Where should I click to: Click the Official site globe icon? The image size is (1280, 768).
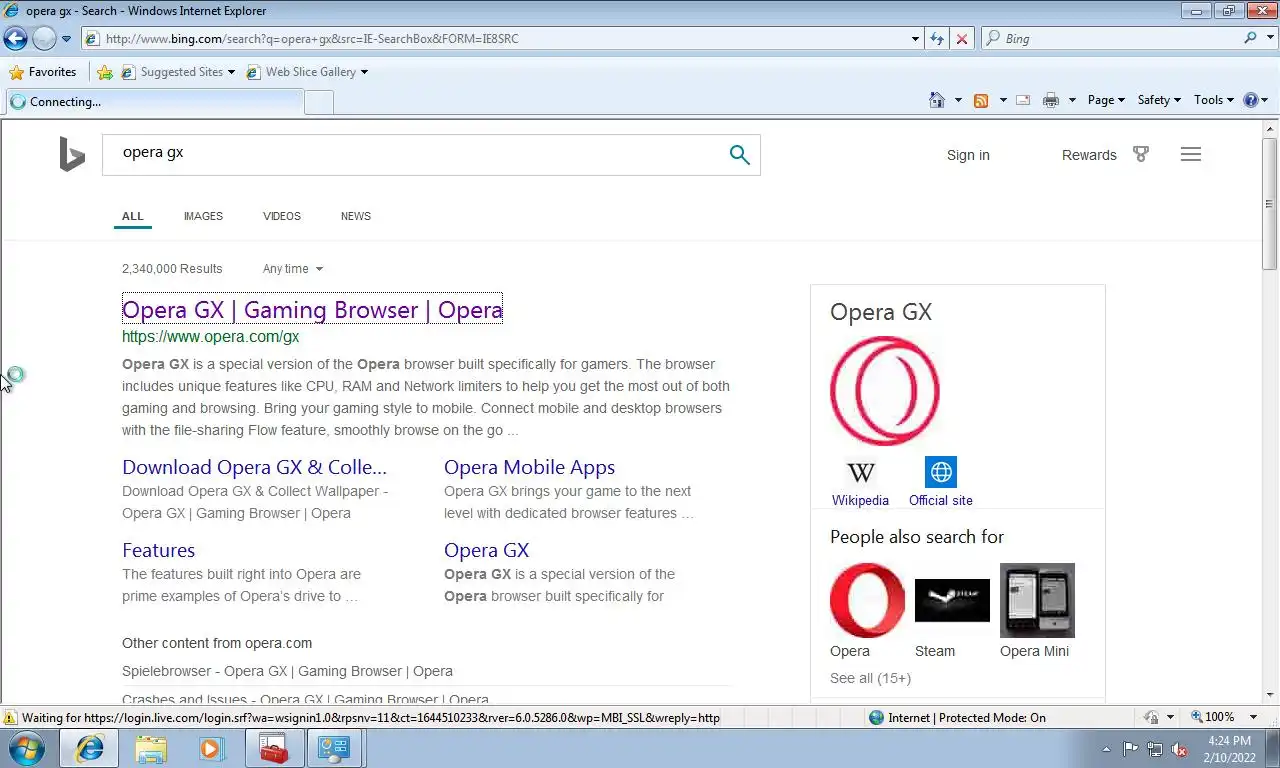coord(941,472)
